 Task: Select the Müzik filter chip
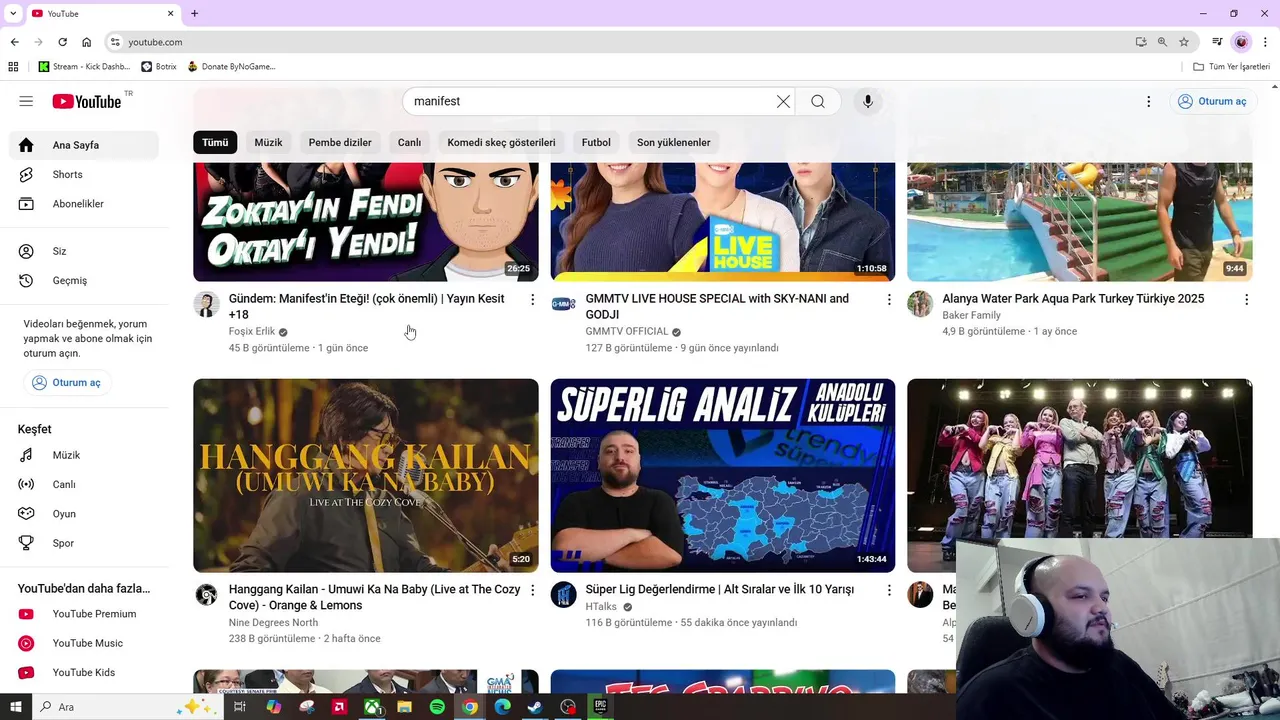pos(268,142)
